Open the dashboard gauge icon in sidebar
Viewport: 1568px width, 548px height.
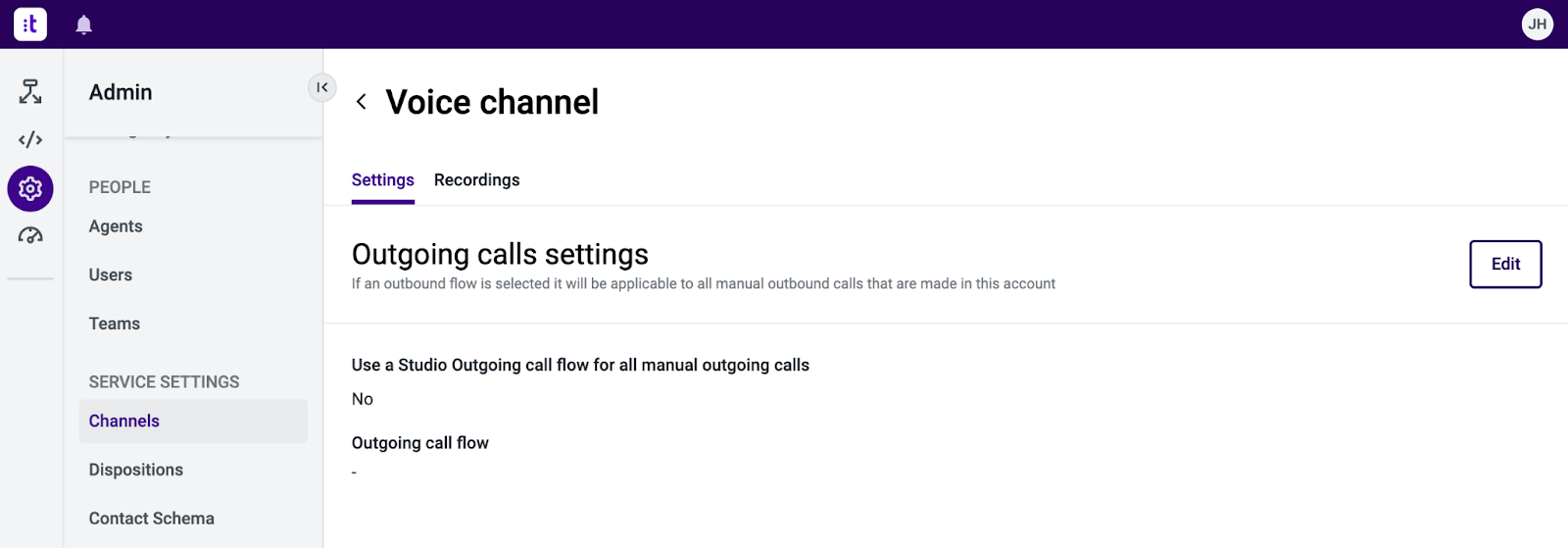(x=30, y=235)
